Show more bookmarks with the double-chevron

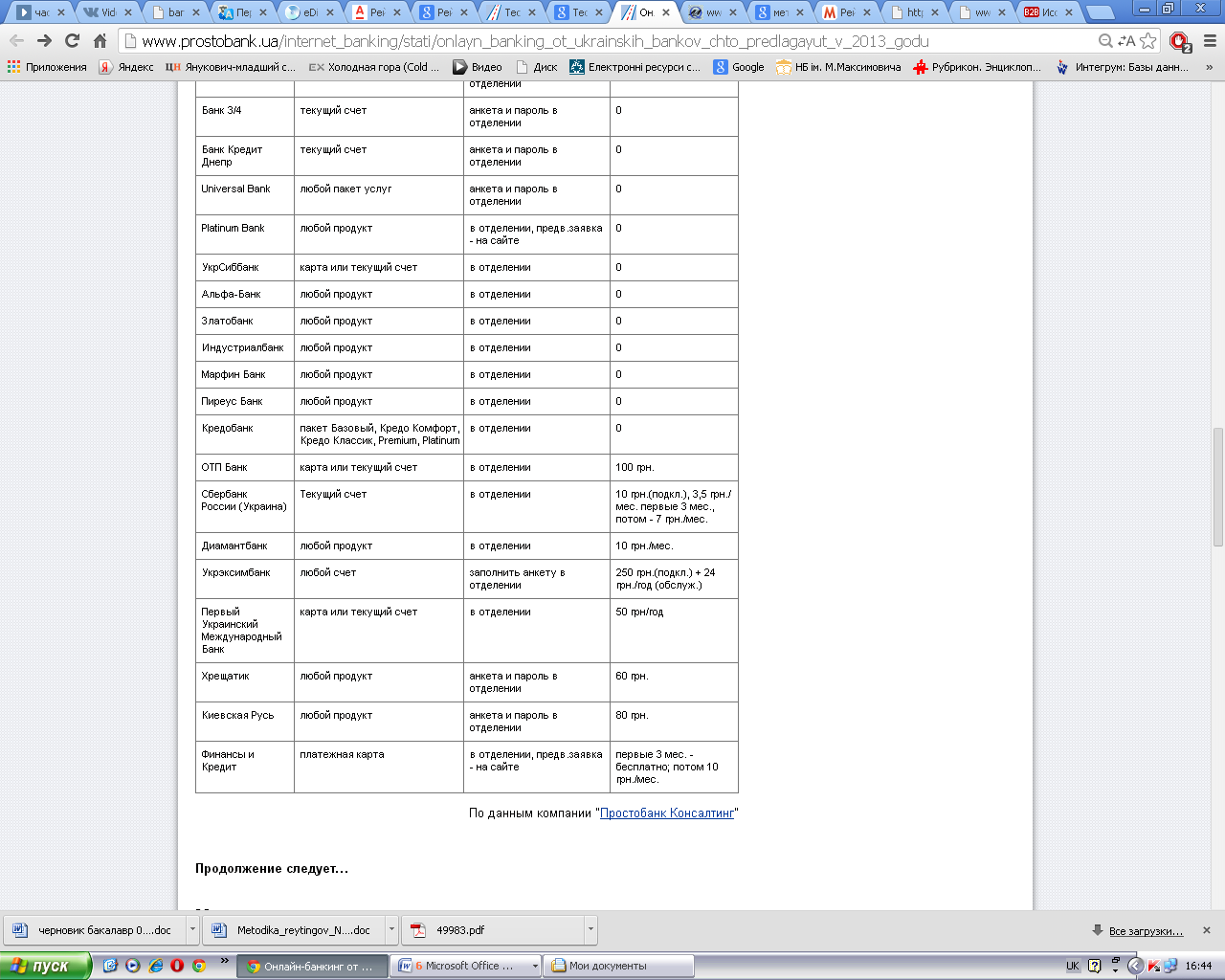[x=1209, y=67]
